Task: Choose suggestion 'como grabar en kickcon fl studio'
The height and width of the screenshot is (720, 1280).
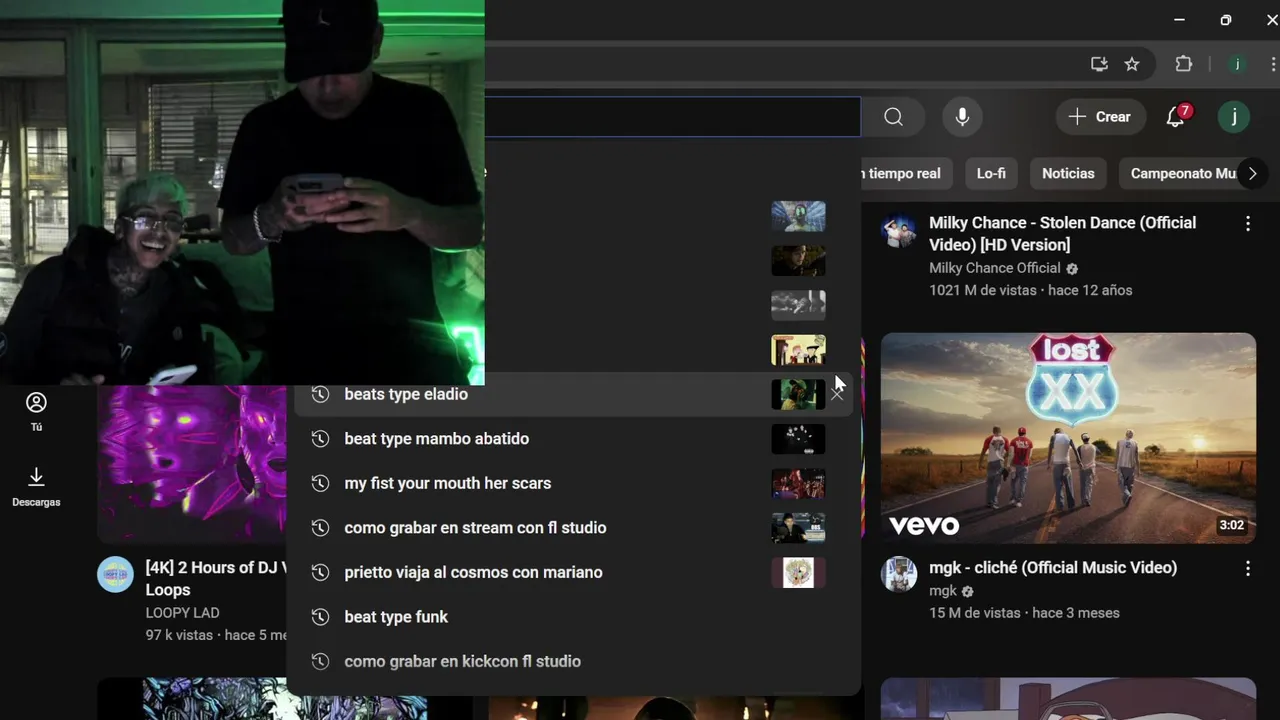Action: (573, 661)
